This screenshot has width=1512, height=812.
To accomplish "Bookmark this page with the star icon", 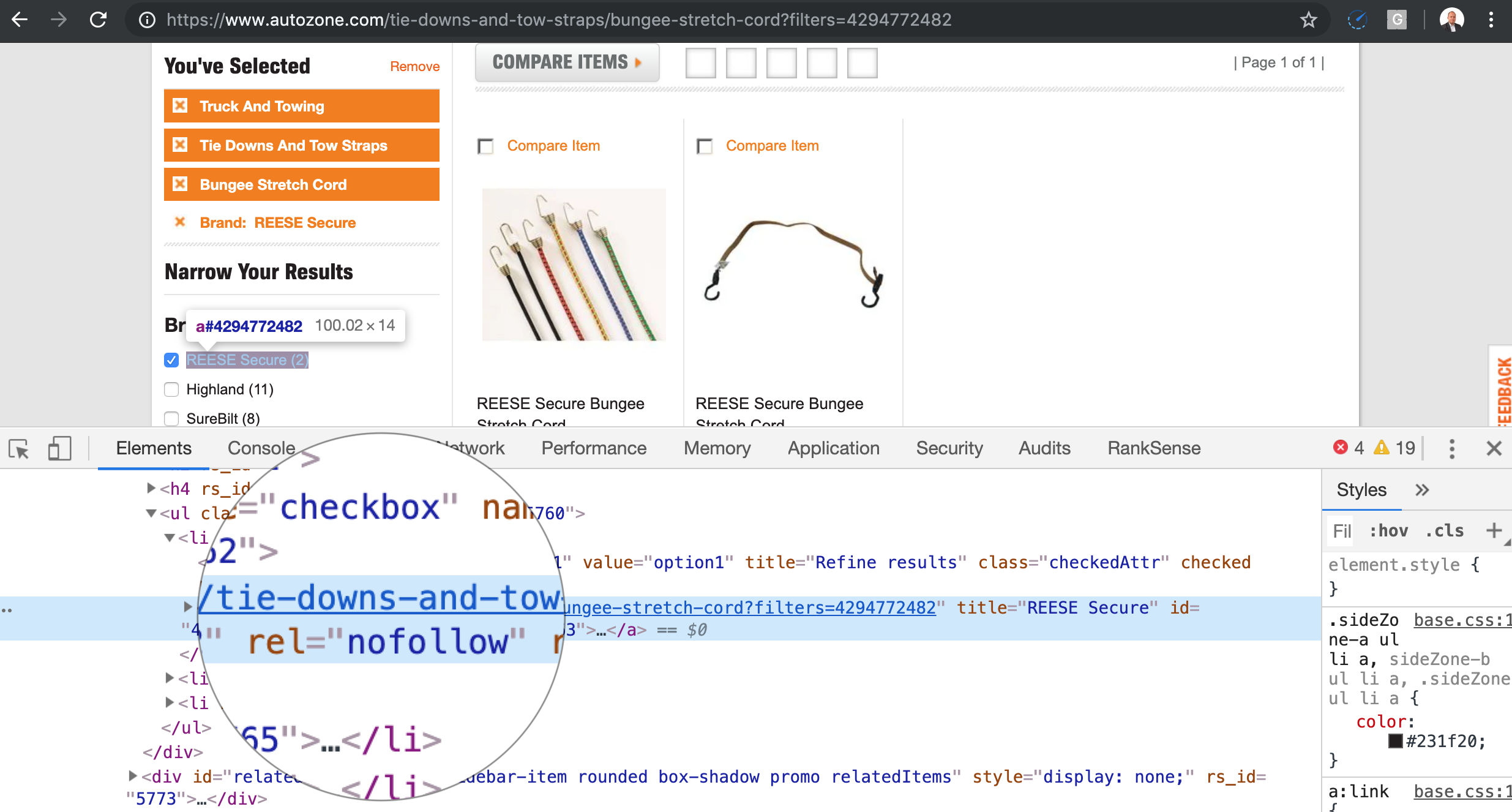I will 1308,20.
